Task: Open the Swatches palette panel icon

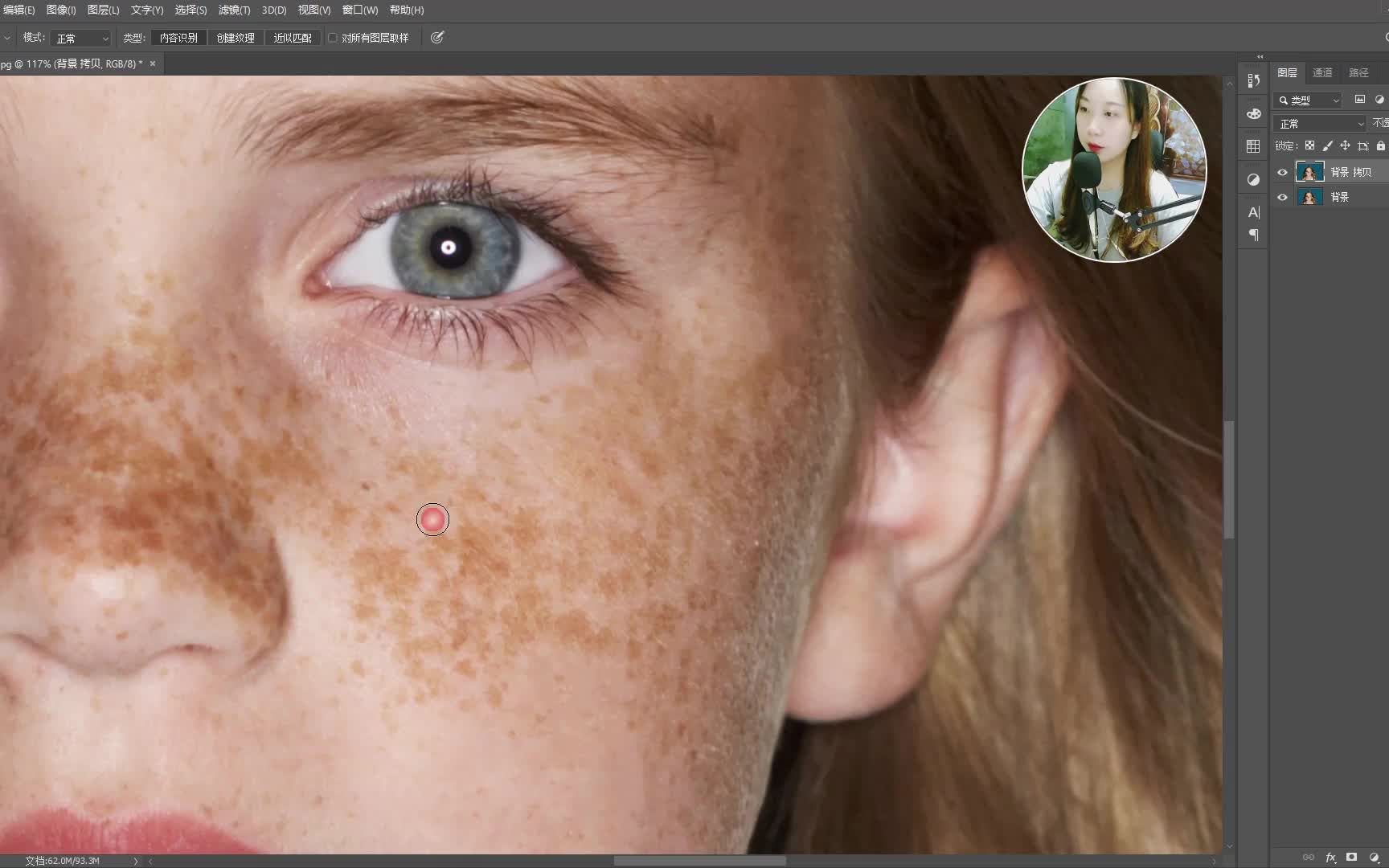Action: [x=1253, y=113]
